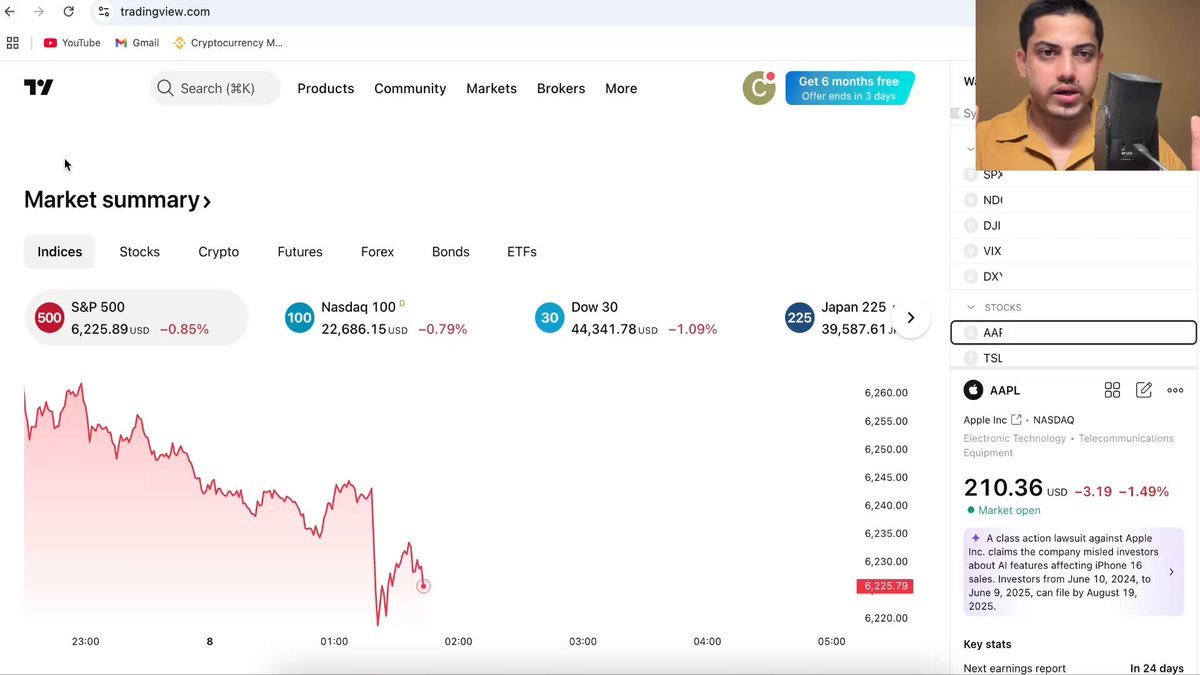The image size is (1200, 675).
Task: Click the browser back arrow
Action: 10,12
